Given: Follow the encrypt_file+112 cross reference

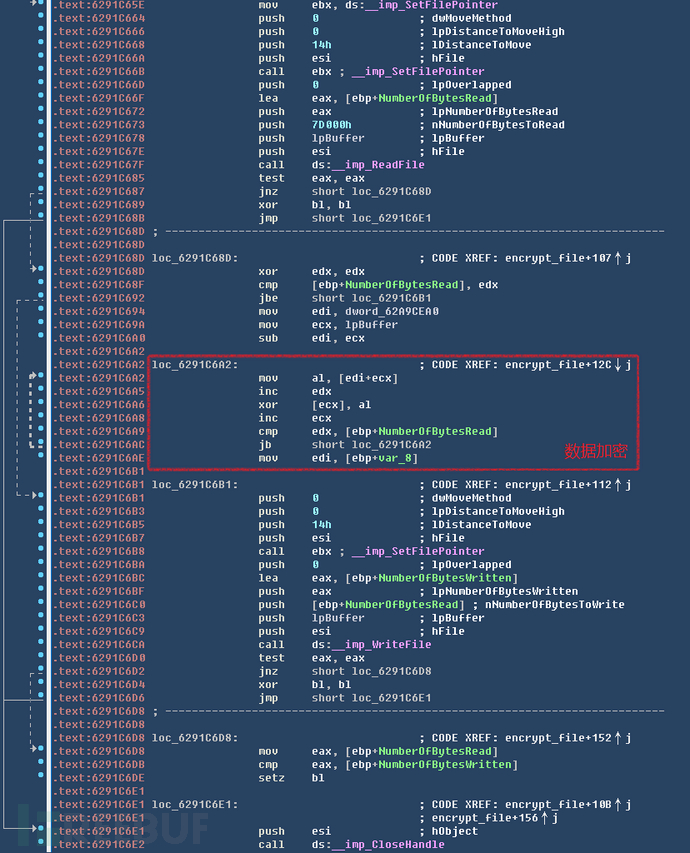Looking at the screenshot, I should (558, 485).
